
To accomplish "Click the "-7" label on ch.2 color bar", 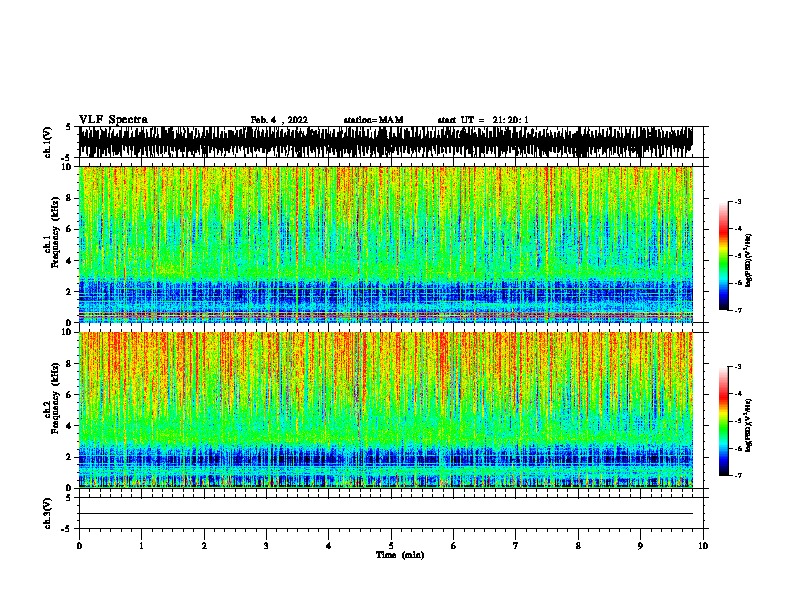I will coord(738,475).
